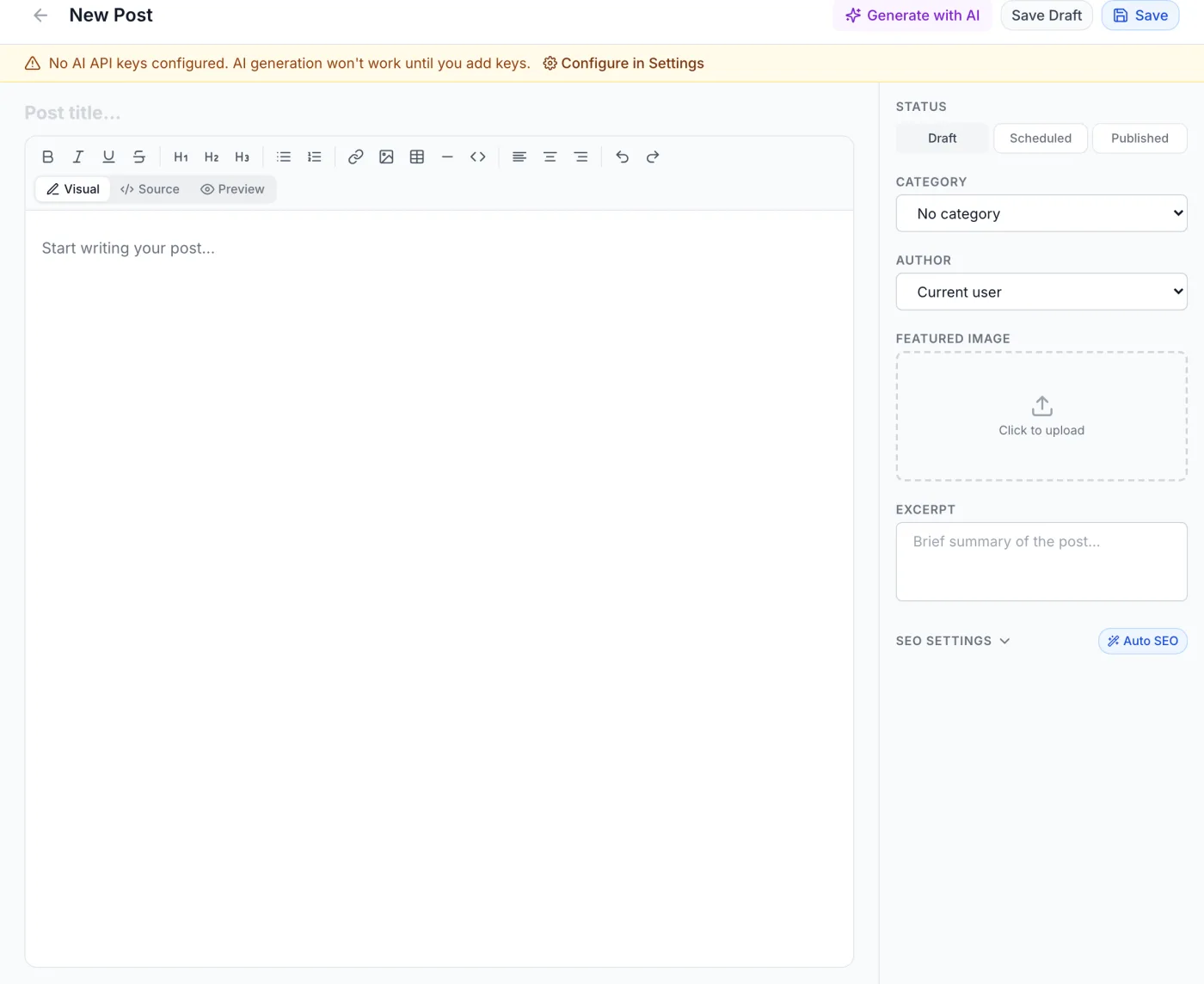Viewport: 1204px width, 984px height.
Task: Align text left
Action: pos(519,157)
